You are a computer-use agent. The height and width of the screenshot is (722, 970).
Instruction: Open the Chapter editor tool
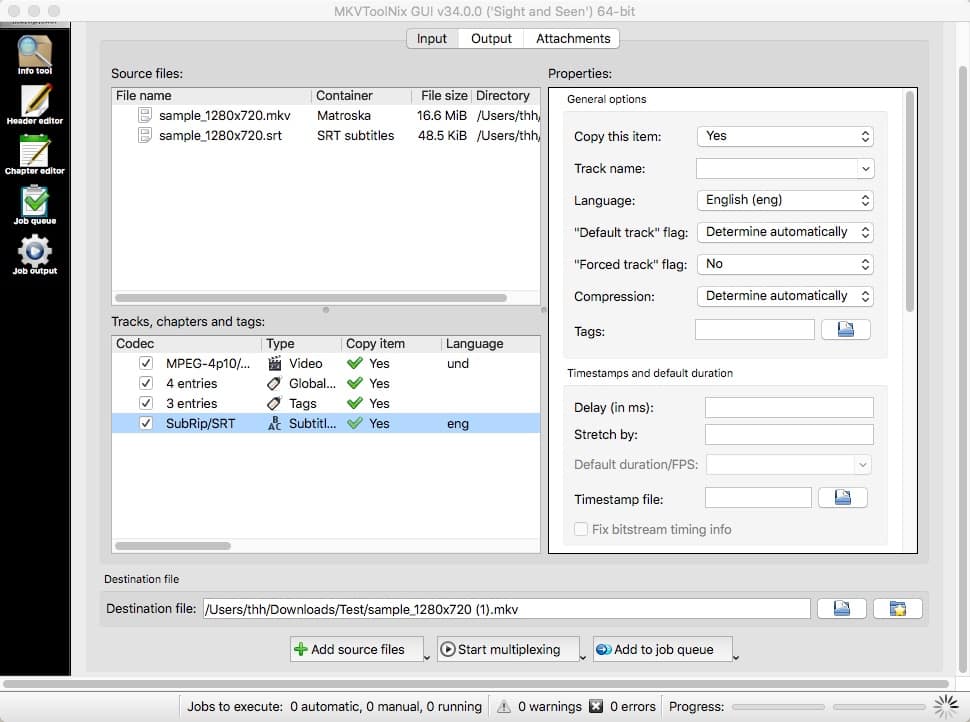point(34,154)
